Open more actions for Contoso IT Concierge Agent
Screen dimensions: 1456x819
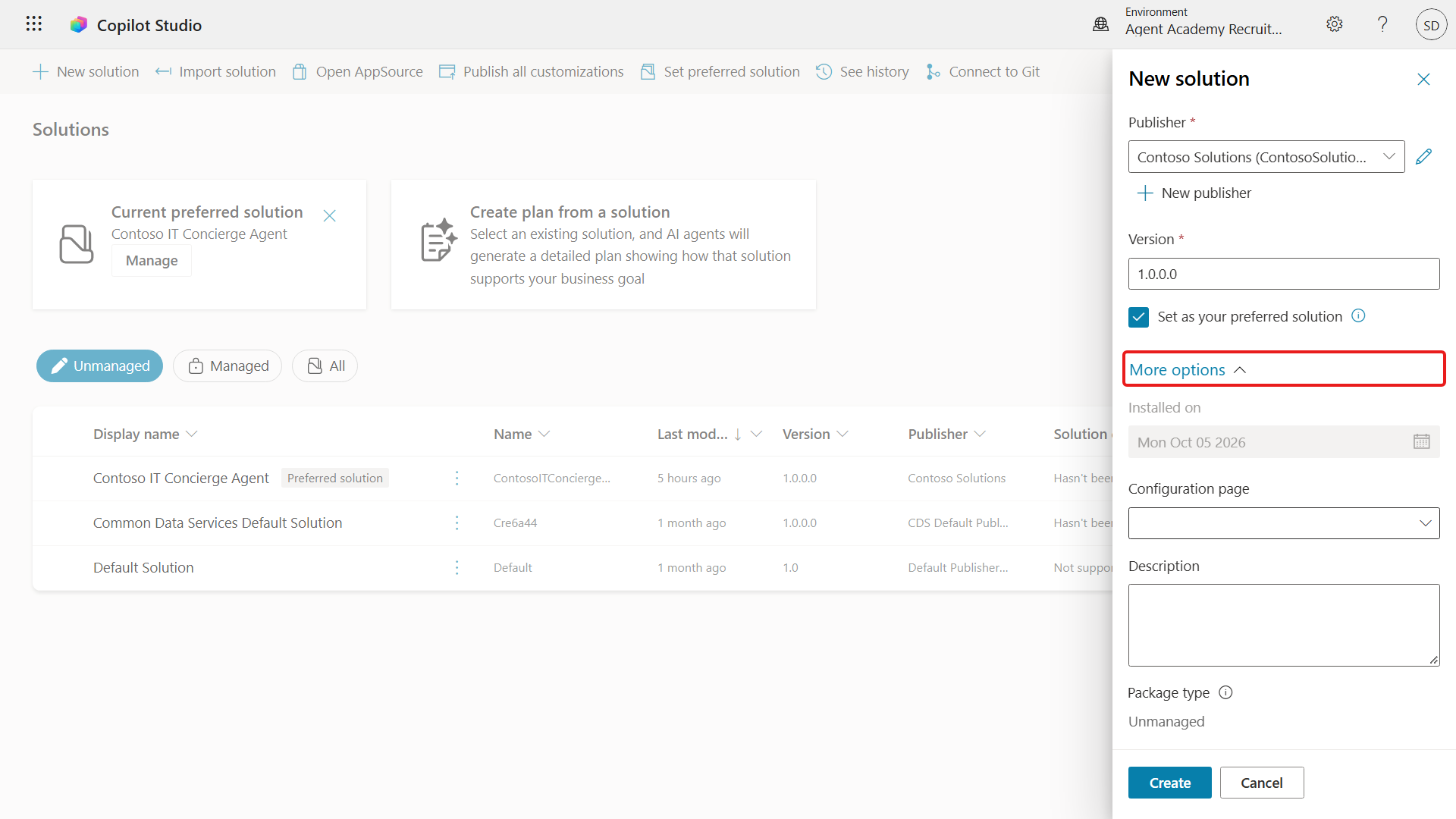[x=457, y=478]
